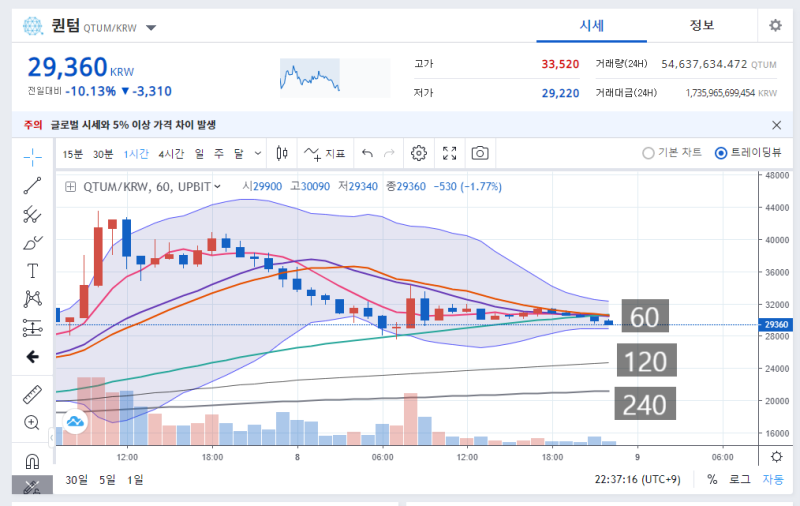Click the low price value 29,220
The width and height of the screenshot is (800, 506).
[x=560, y=93]
